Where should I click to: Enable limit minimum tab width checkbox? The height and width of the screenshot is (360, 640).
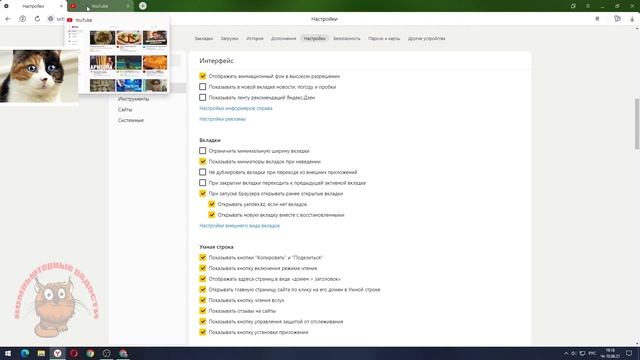202,151
